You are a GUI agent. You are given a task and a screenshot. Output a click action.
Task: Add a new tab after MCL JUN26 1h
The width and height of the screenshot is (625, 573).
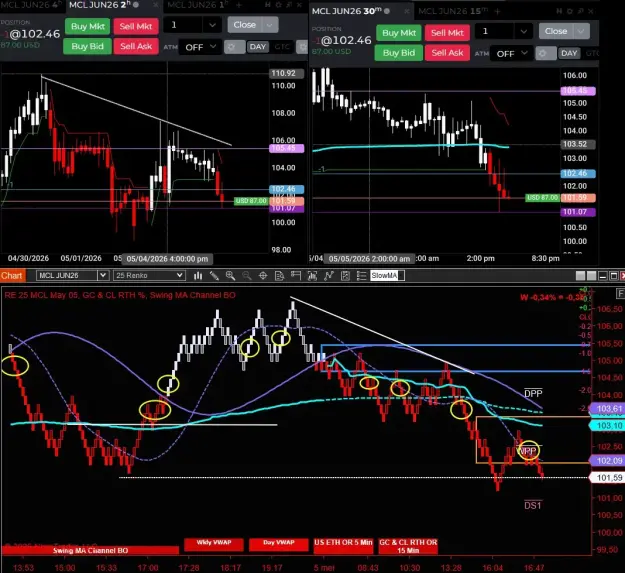coord(239,5)
